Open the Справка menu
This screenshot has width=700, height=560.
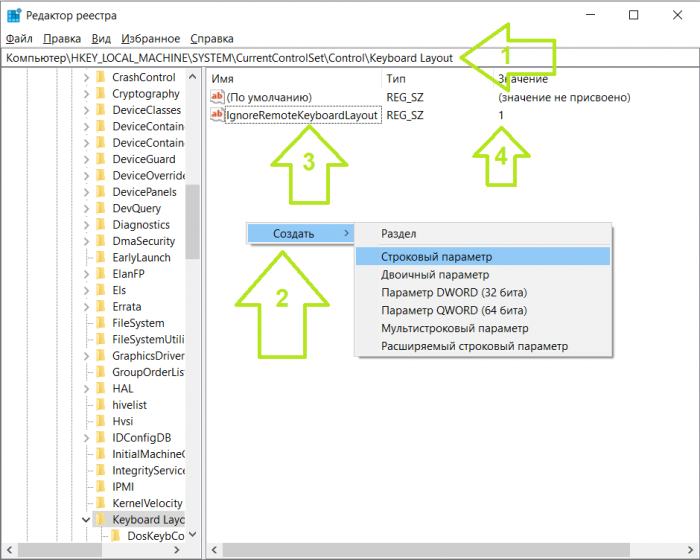(212, 39)
